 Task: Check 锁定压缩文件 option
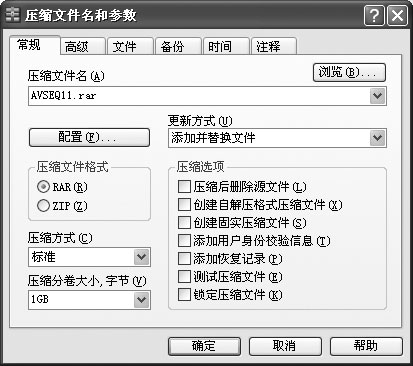pos(184,295)
